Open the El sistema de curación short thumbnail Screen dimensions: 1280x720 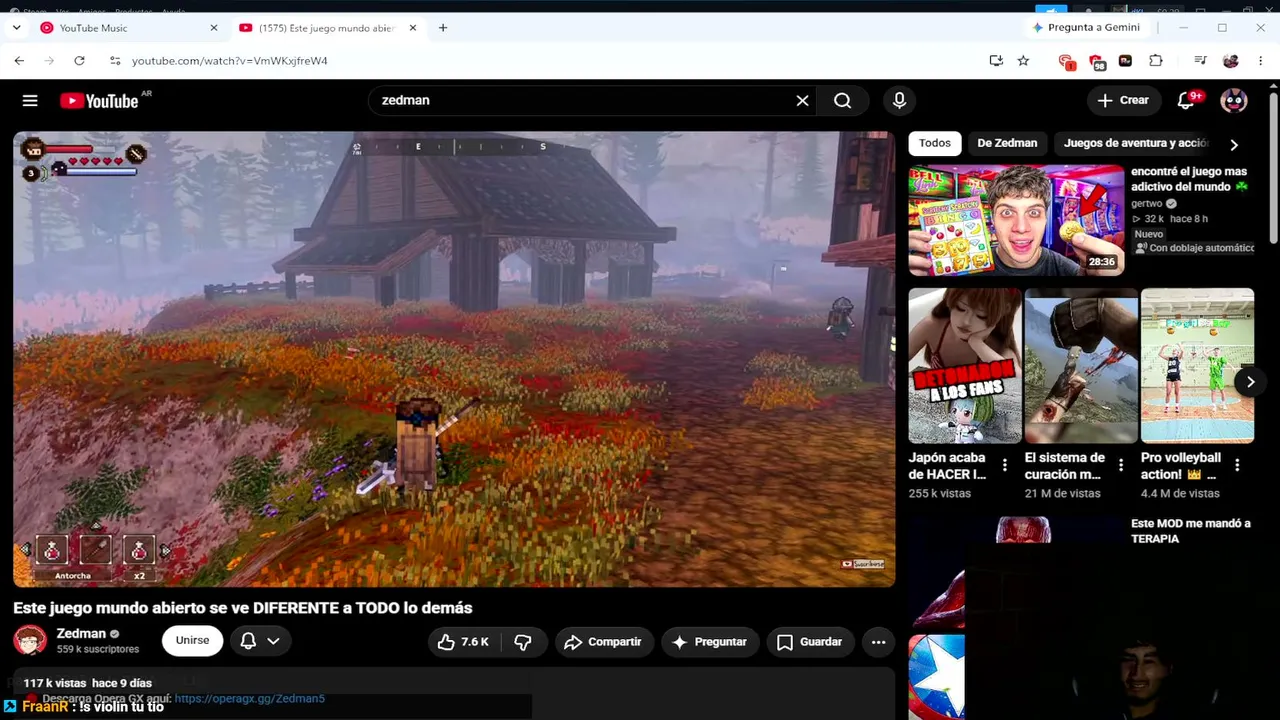pos(1081,366)
